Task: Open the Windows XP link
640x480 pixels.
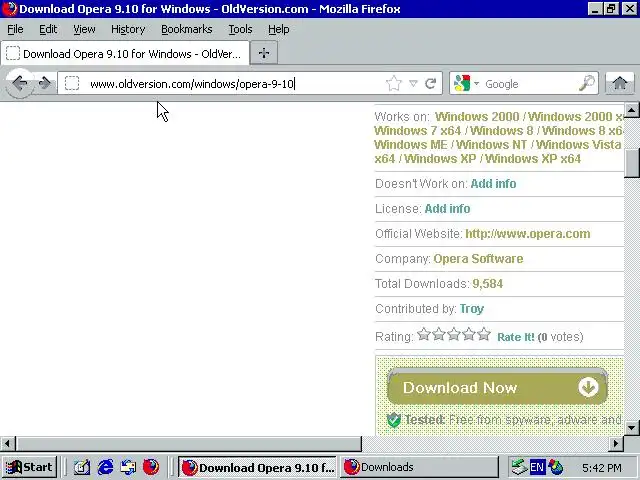Action: point(440,158)
